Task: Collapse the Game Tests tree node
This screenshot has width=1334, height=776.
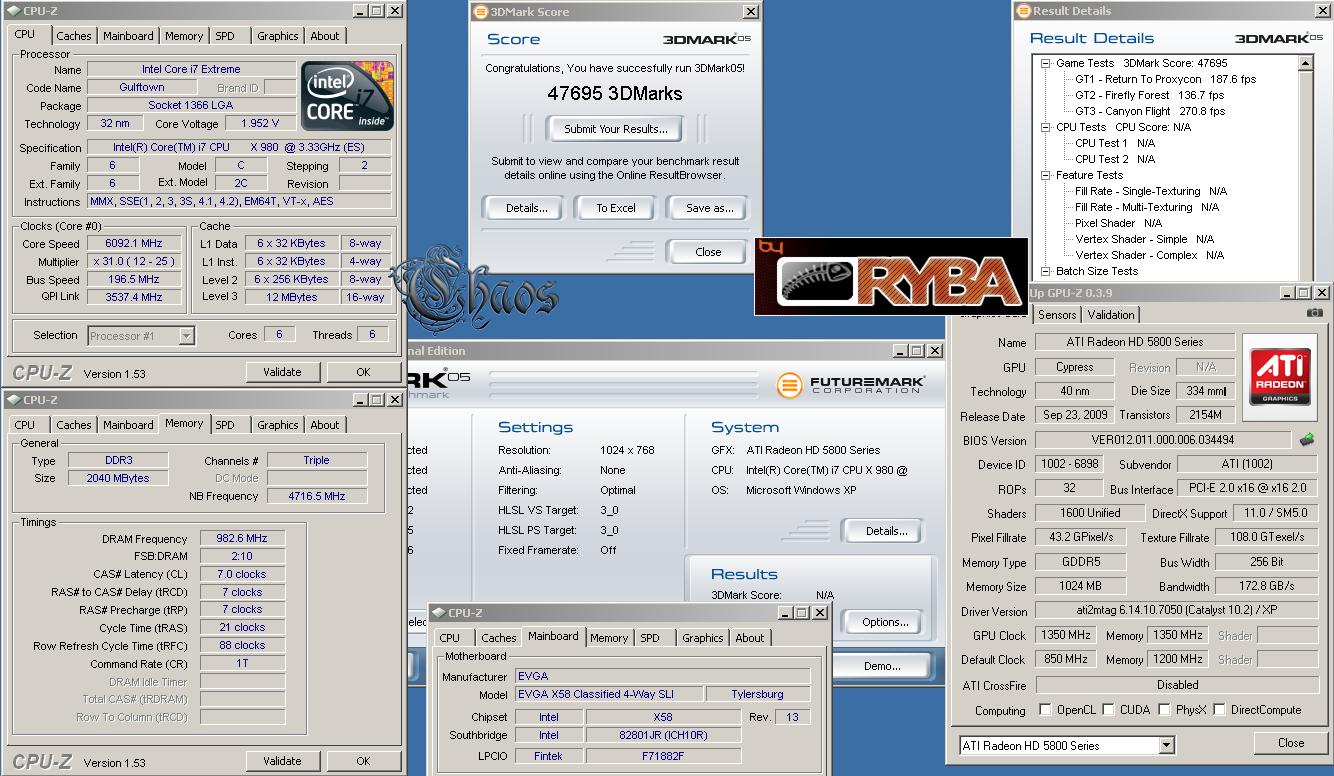Action: (x=1045, y=63)
